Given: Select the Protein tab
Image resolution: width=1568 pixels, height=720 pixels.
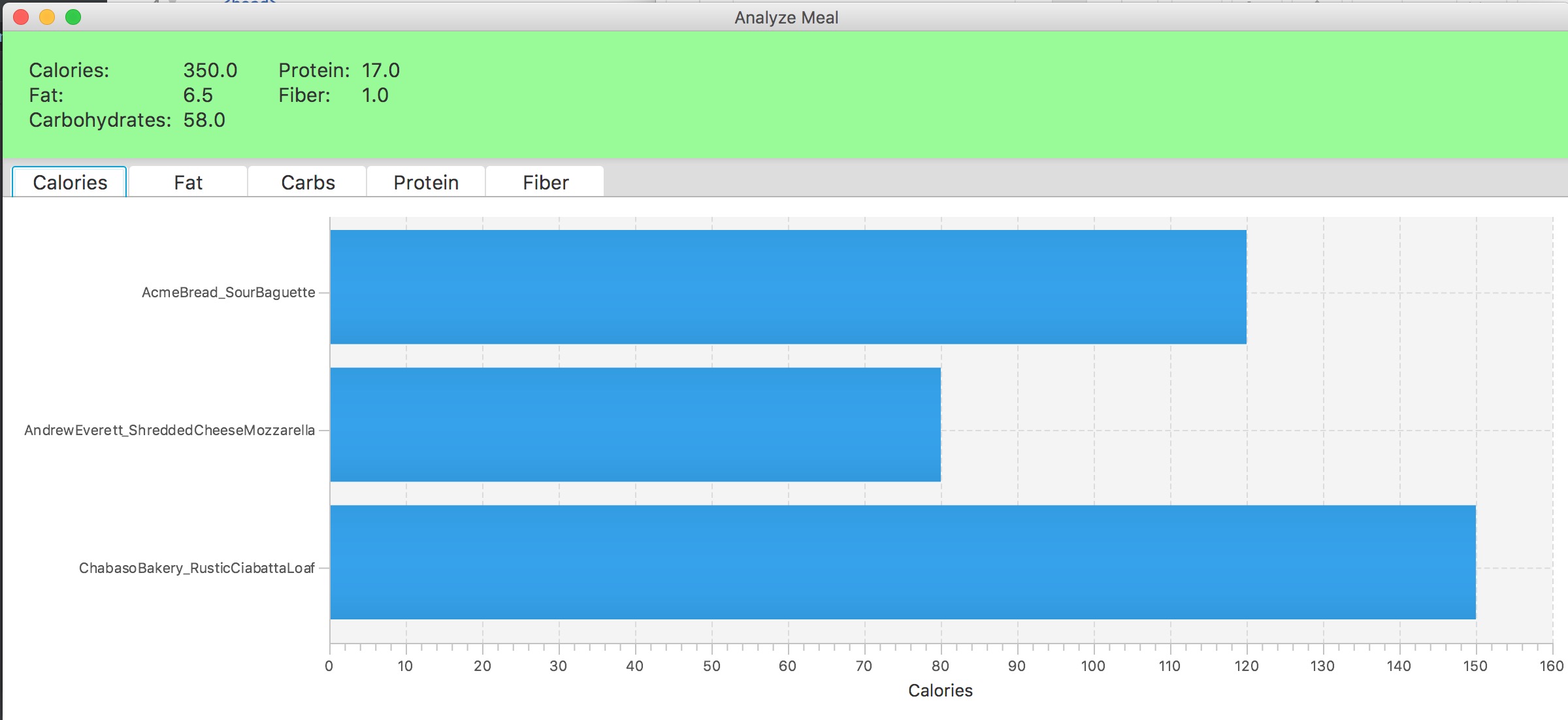Looking at the screenshot, I should tap(426, 182).
